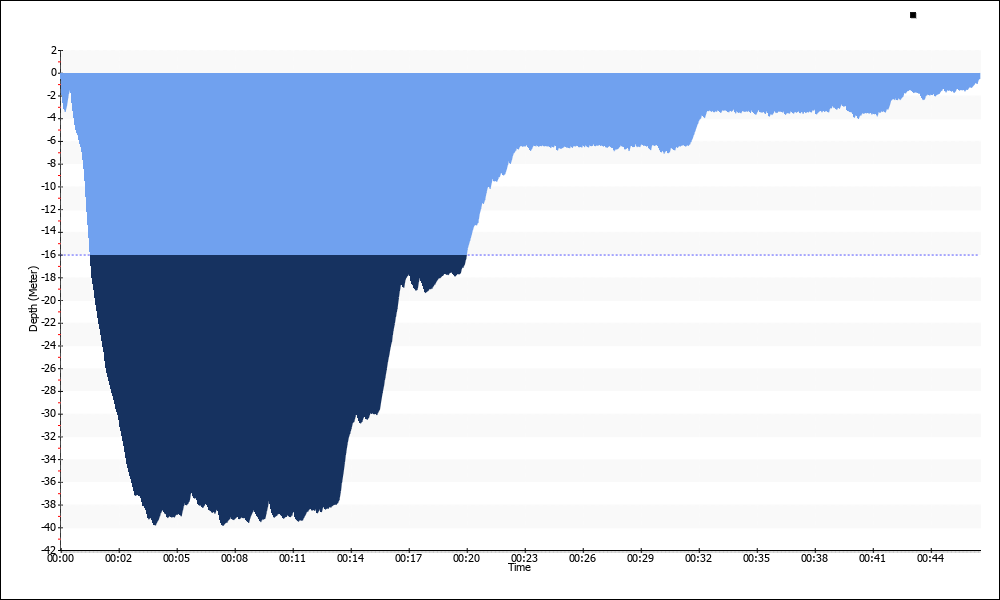
Task: Click the "00:08" time axis label
Action: coord(234,558)
